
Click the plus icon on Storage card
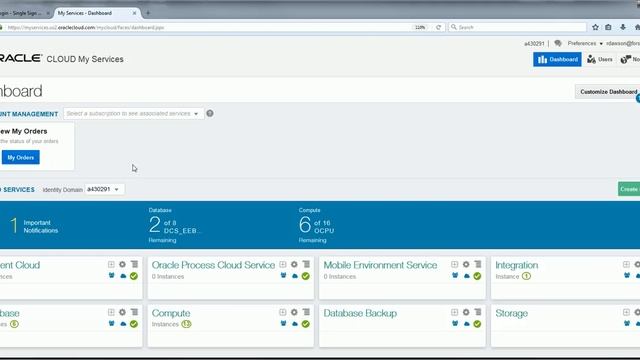click(626, 312)
